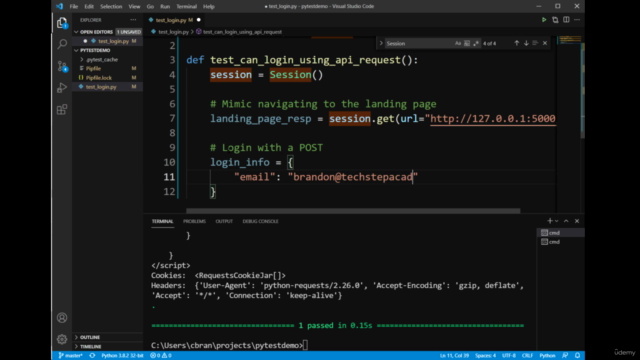Go to previous match in find widget
Viewport: 640px width, 360px height.
pyautogui.click(x=516, y=43)
